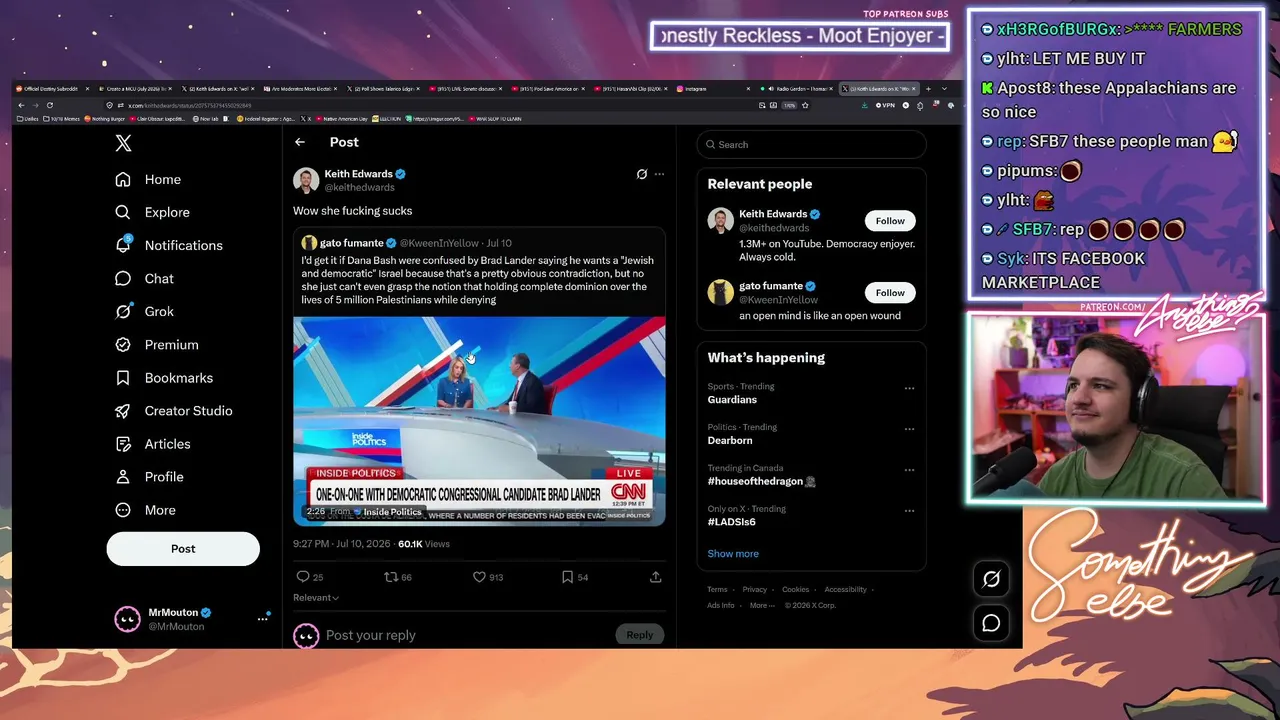Go back using the Post back arrow
This screenshot has height=720, width=1280.
coord(300,142)
